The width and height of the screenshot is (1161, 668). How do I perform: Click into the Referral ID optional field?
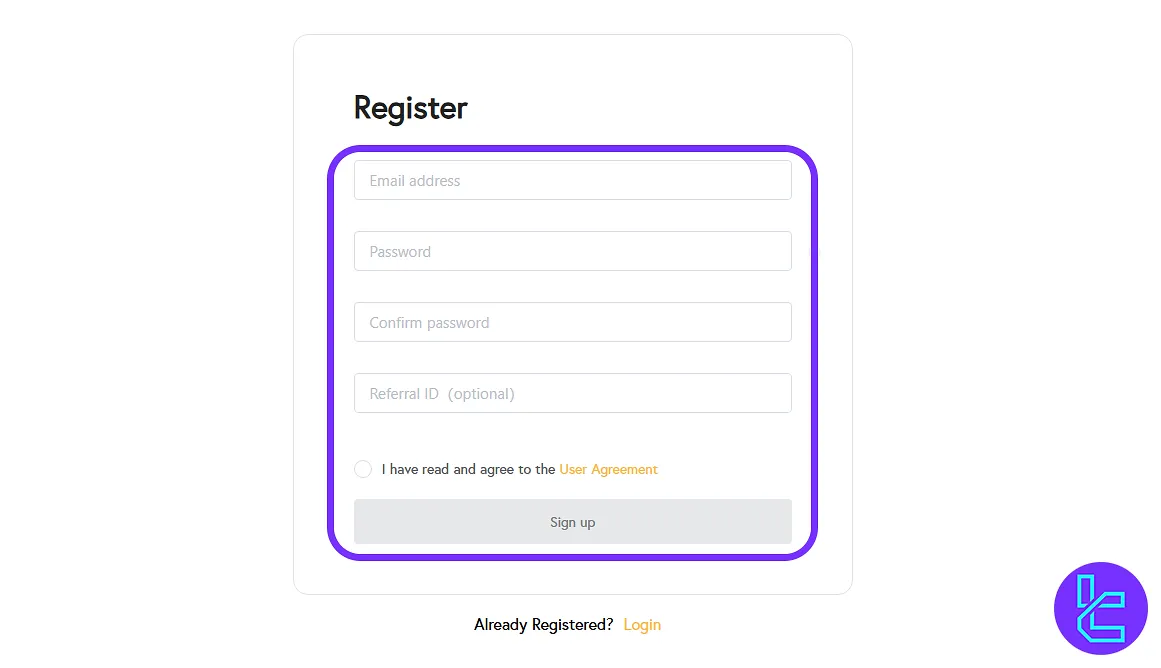572,394
